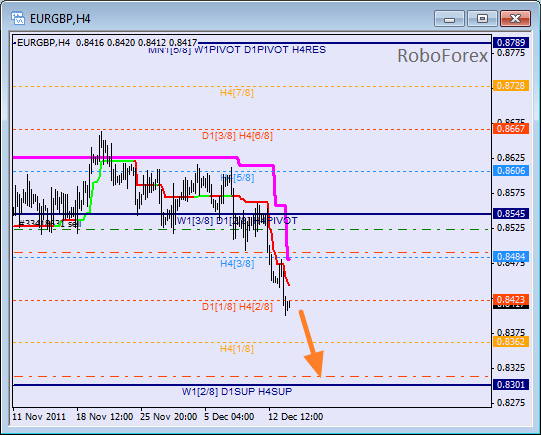The width and height of the screenshot is (541, 435).
Task: Select the W1[2/8] D1SUP H4SUP label
Action: tap(237, 392)
